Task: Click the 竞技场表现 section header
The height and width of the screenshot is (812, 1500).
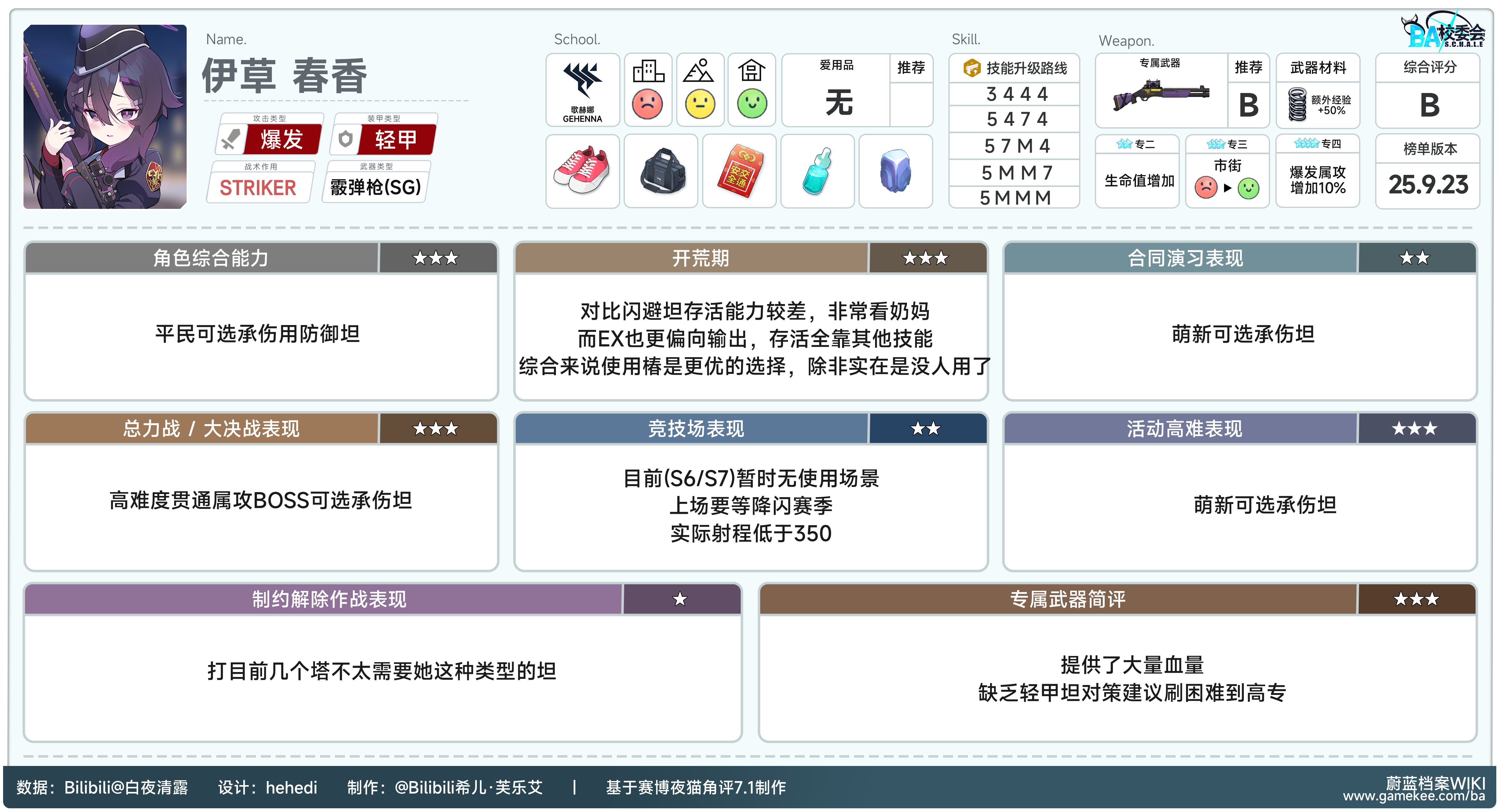Action: point(696,429)
